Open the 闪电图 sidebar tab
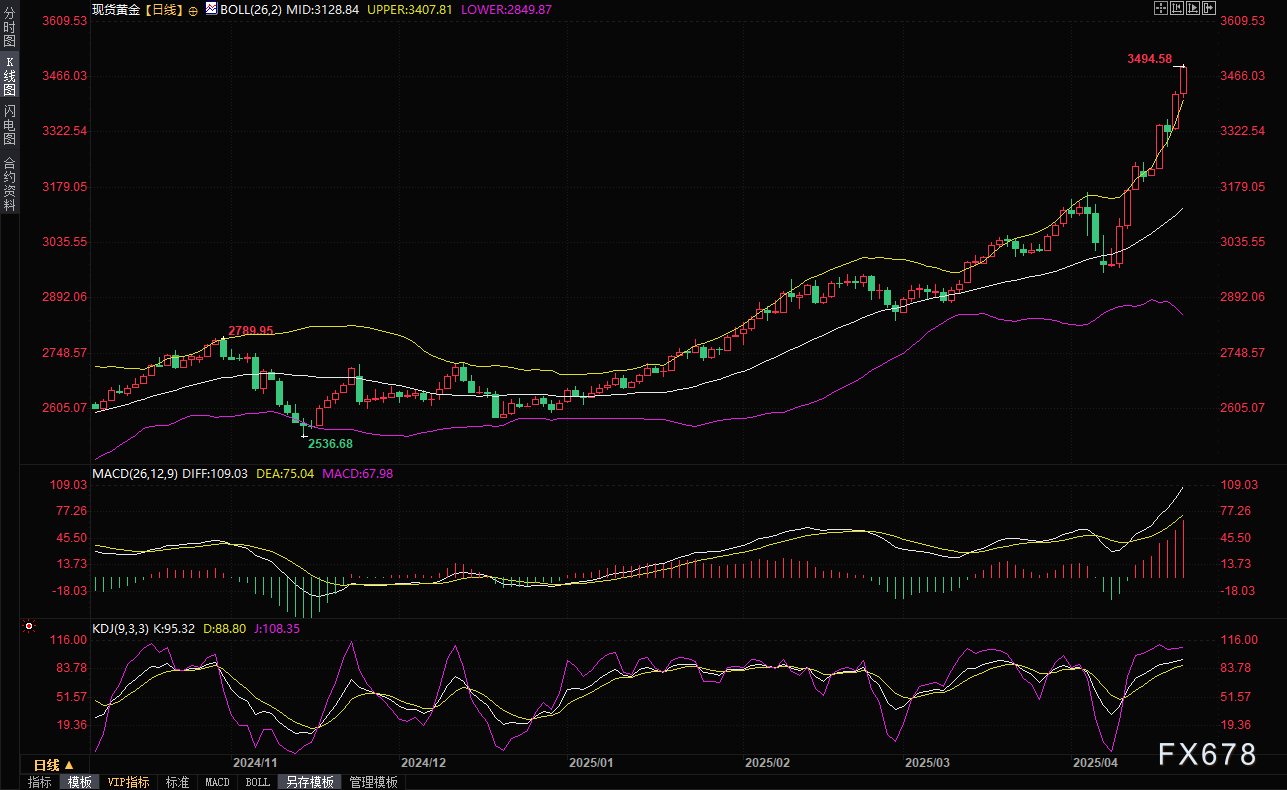 coord(9,125)
